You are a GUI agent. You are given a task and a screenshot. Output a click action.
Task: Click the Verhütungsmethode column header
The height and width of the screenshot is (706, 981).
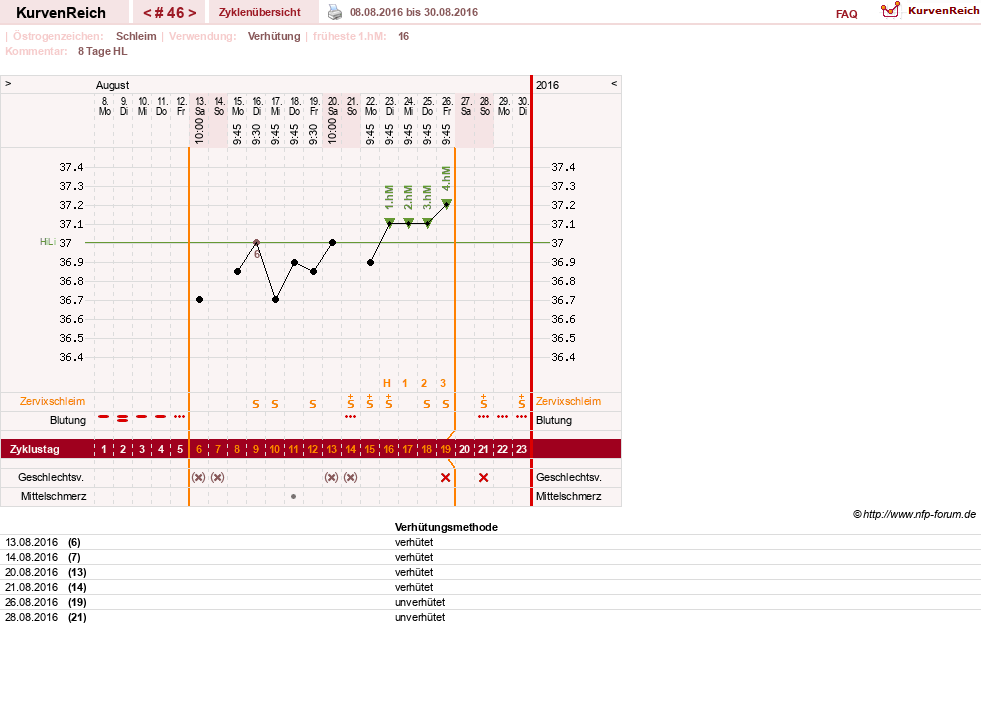pyautogui.click(x=446, y=527)
